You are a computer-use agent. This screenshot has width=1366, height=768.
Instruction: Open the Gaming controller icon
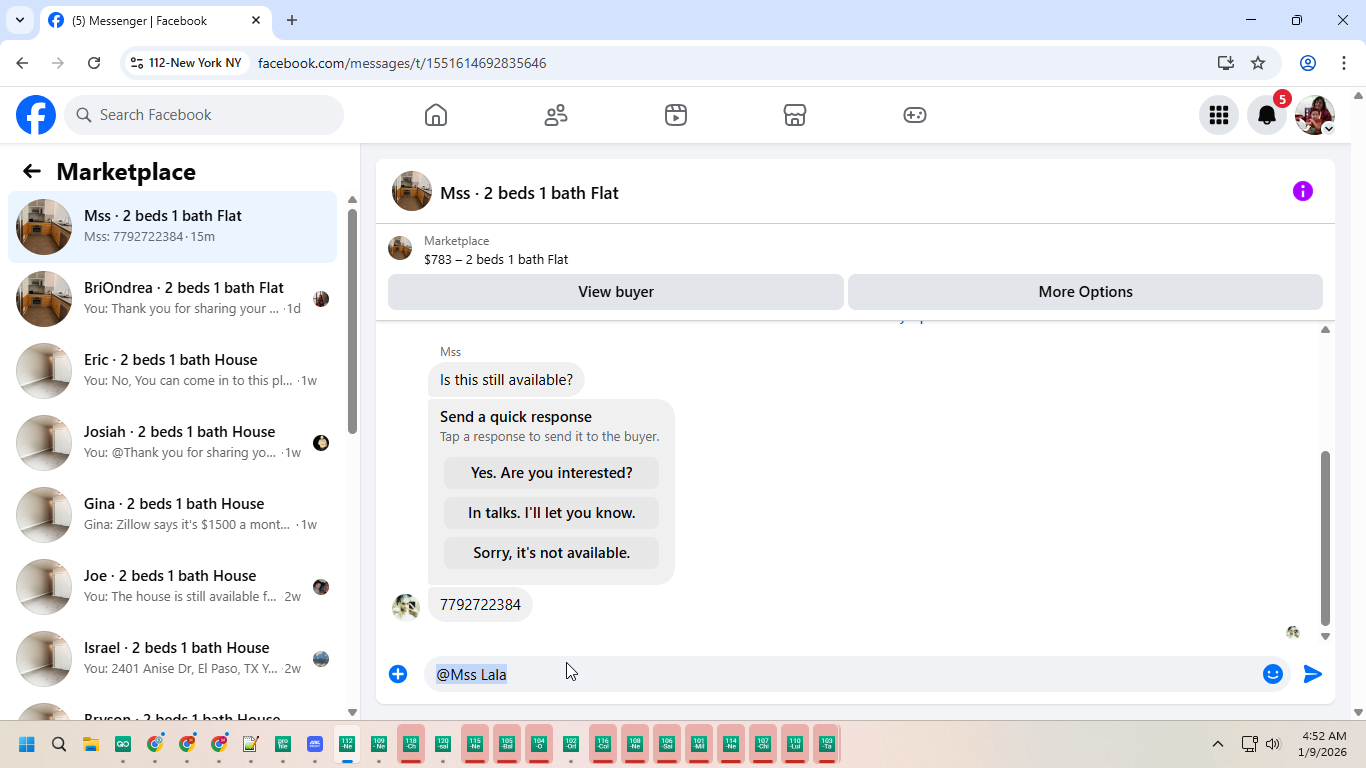(915, 115)
